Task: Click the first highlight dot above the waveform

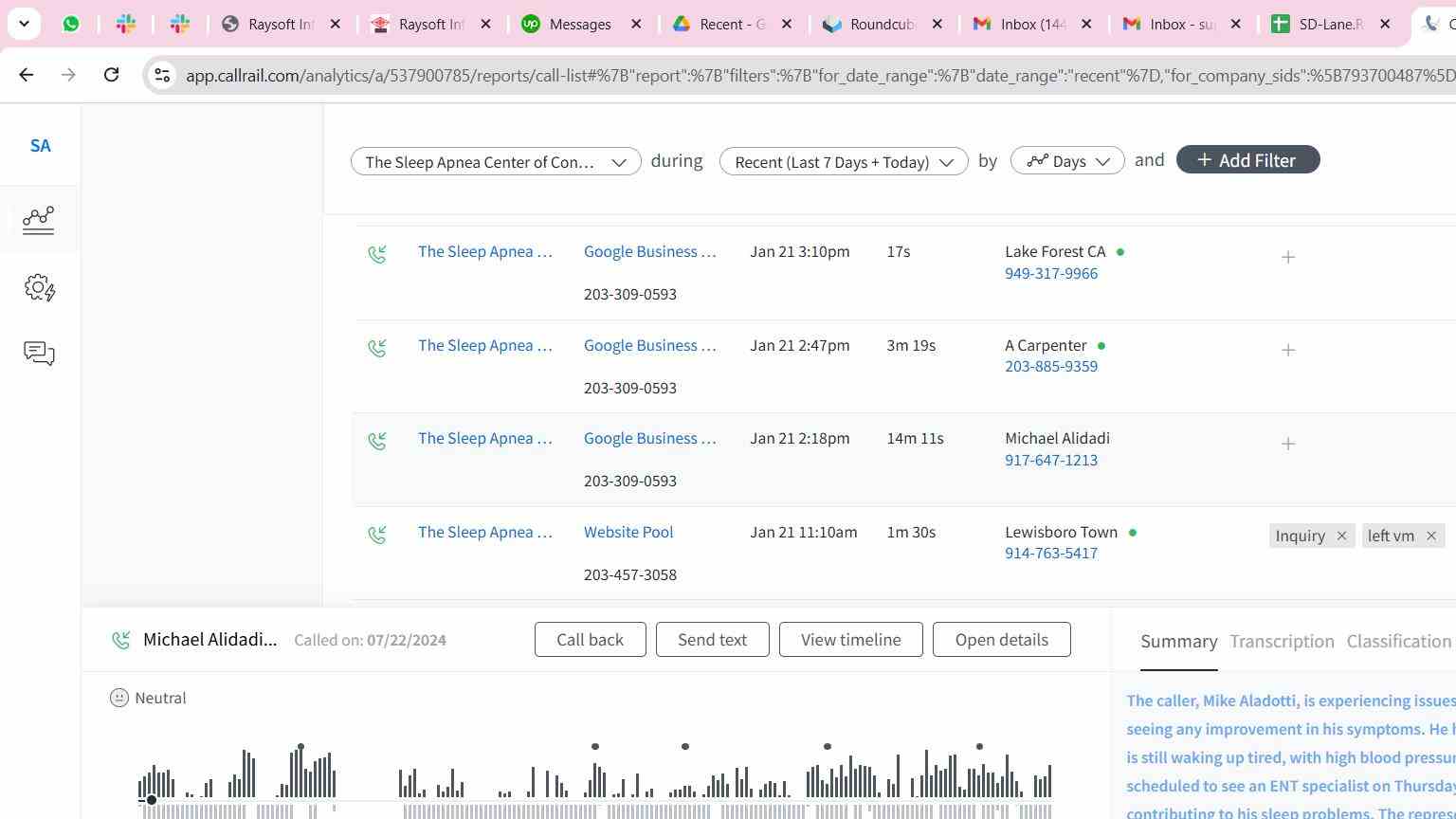Action: pyautogui.click(x=300, y=747)
